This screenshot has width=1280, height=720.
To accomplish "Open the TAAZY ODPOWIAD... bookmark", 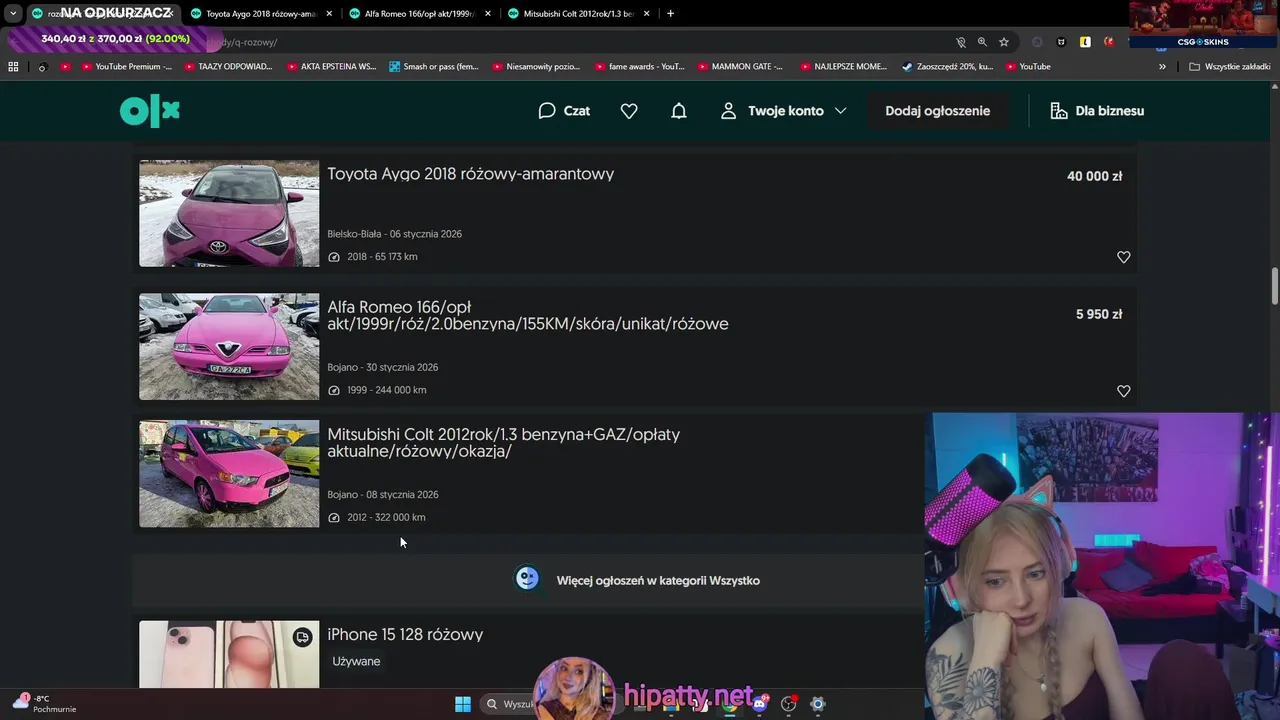I will (227, 67).
